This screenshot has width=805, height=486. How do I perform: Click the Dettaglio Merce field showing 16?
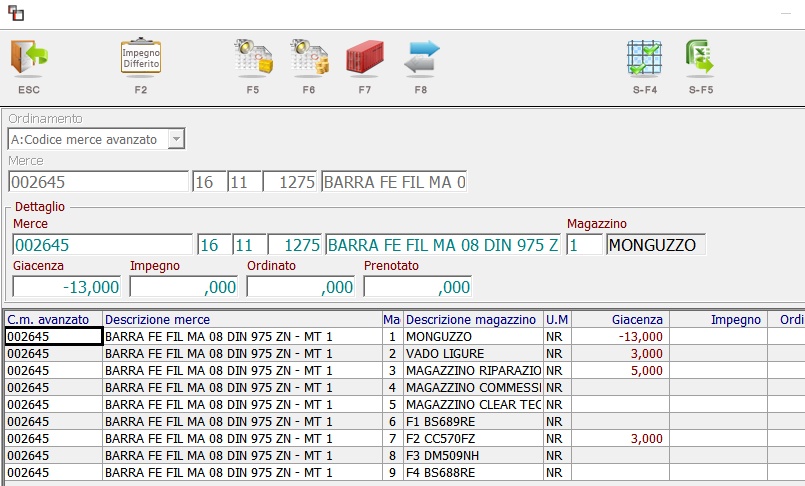coord(214,245)
